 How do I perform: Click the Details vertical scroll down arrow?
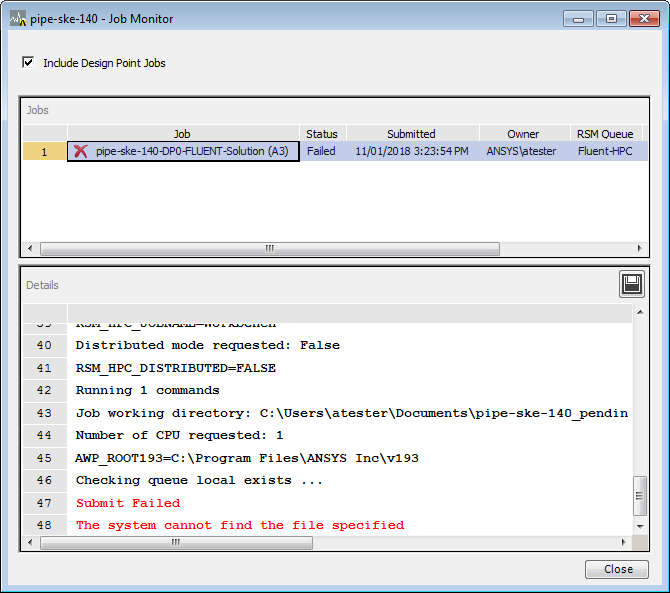pyautogui.click(x=640, y=526)
